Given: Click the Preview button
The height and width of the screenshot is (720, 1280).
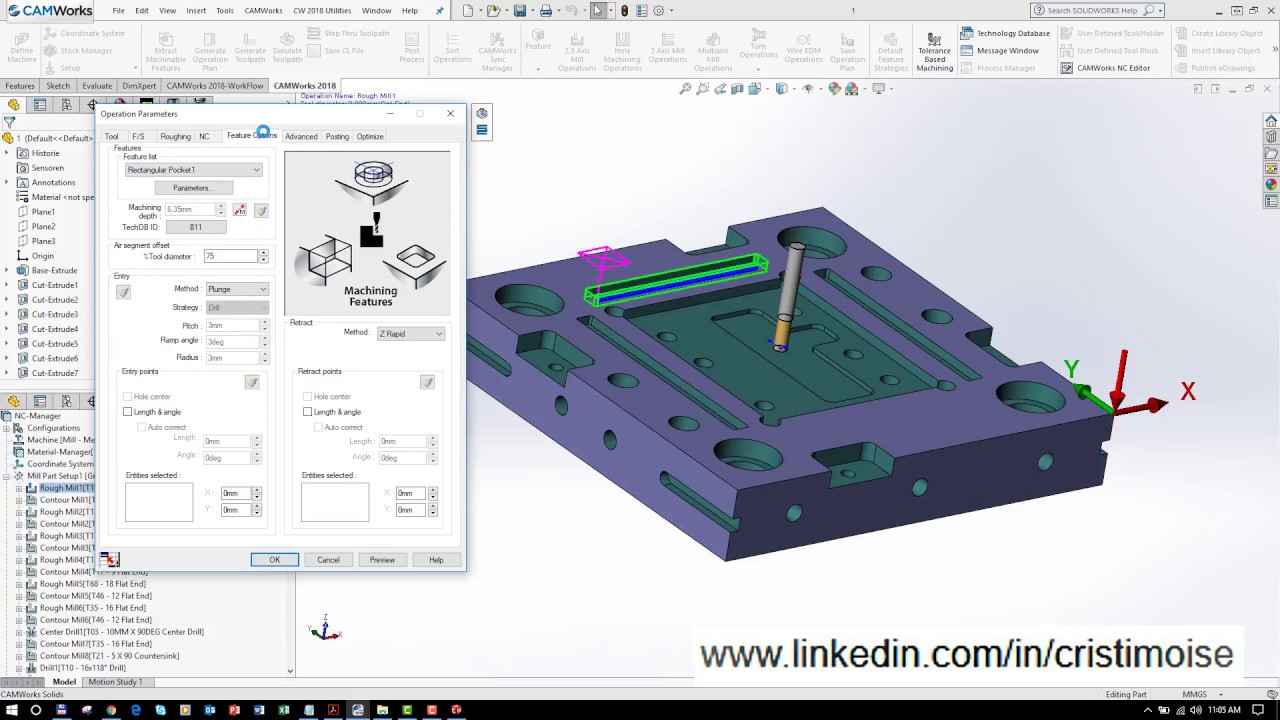Looking at the screenshot, I should pos(382,560).
